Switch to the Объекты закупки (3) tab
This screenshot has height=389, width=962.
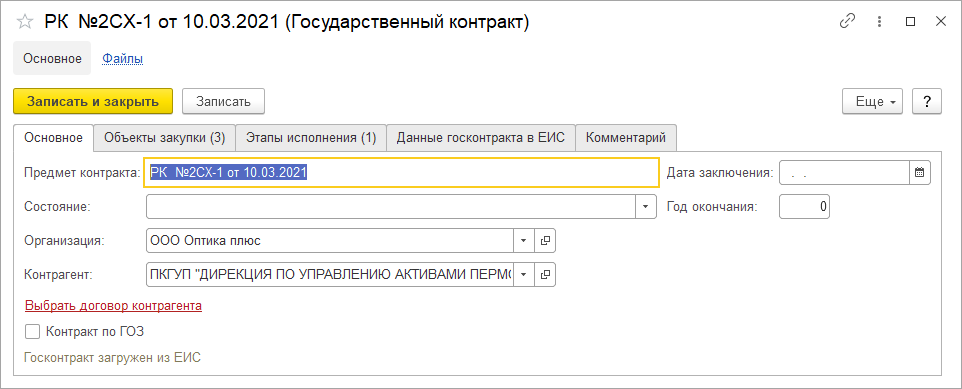164,138
